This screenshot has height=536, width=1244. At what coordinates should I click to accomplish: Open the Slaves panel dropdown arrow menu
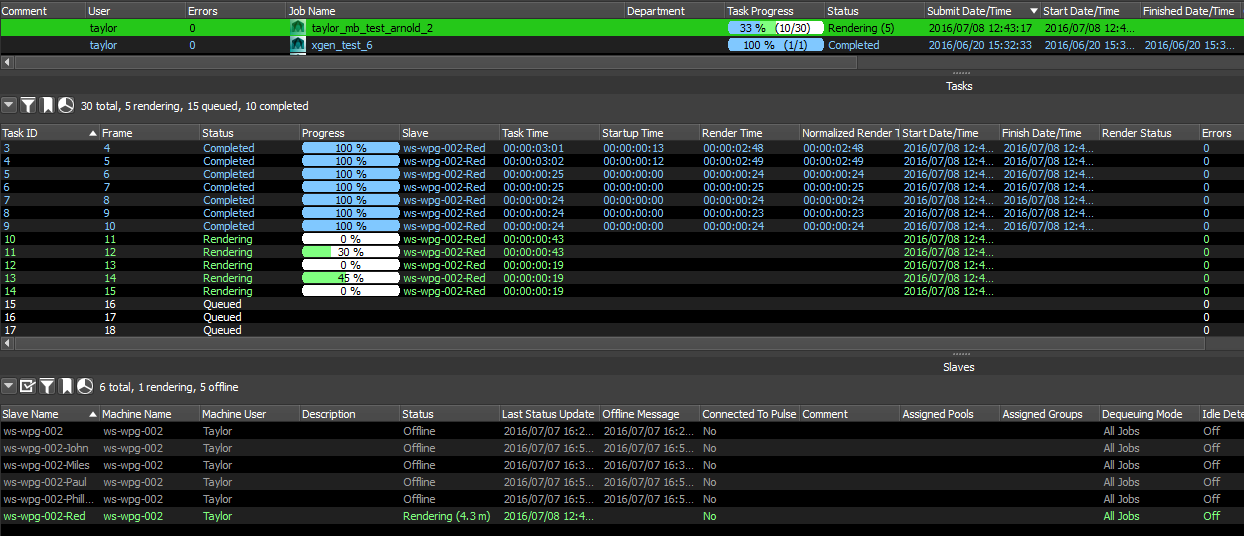click(x=9, y=386)
